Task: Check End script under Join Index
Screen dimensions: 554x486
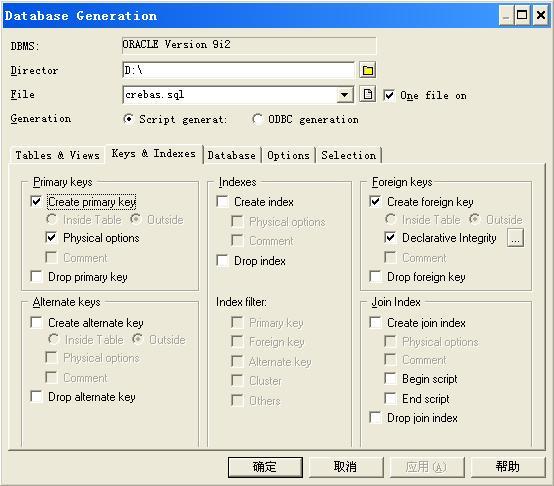Action: 390,398
